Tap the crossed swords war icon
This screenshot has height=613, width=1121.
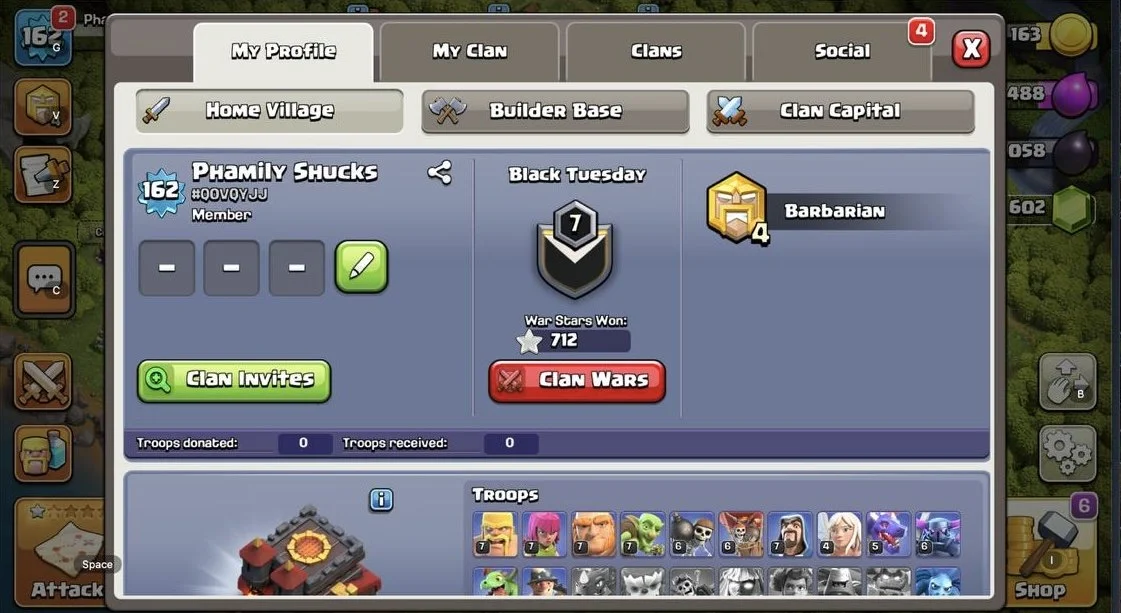[x=43, y=381]
